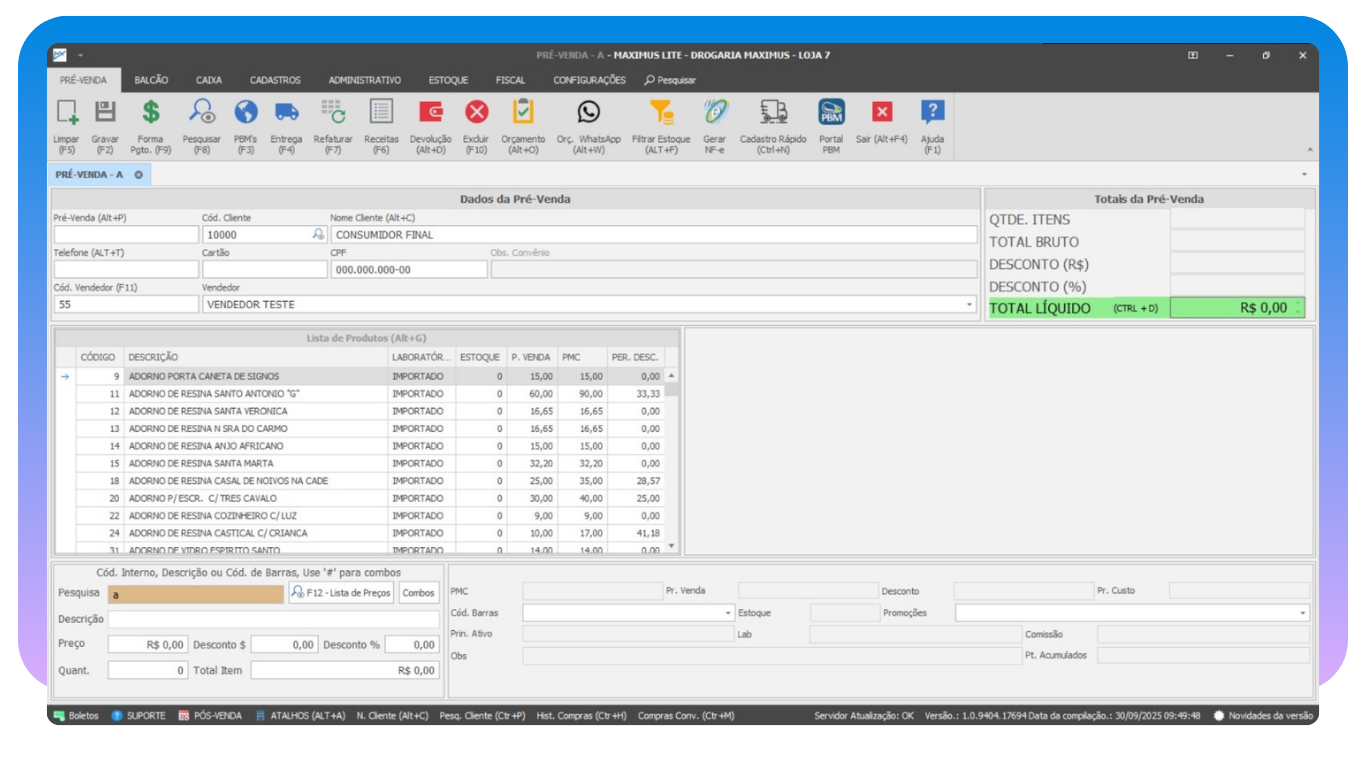Click the product list vertical scrollbar
This screenshot has width=1366, height=768.
[671, 460]
